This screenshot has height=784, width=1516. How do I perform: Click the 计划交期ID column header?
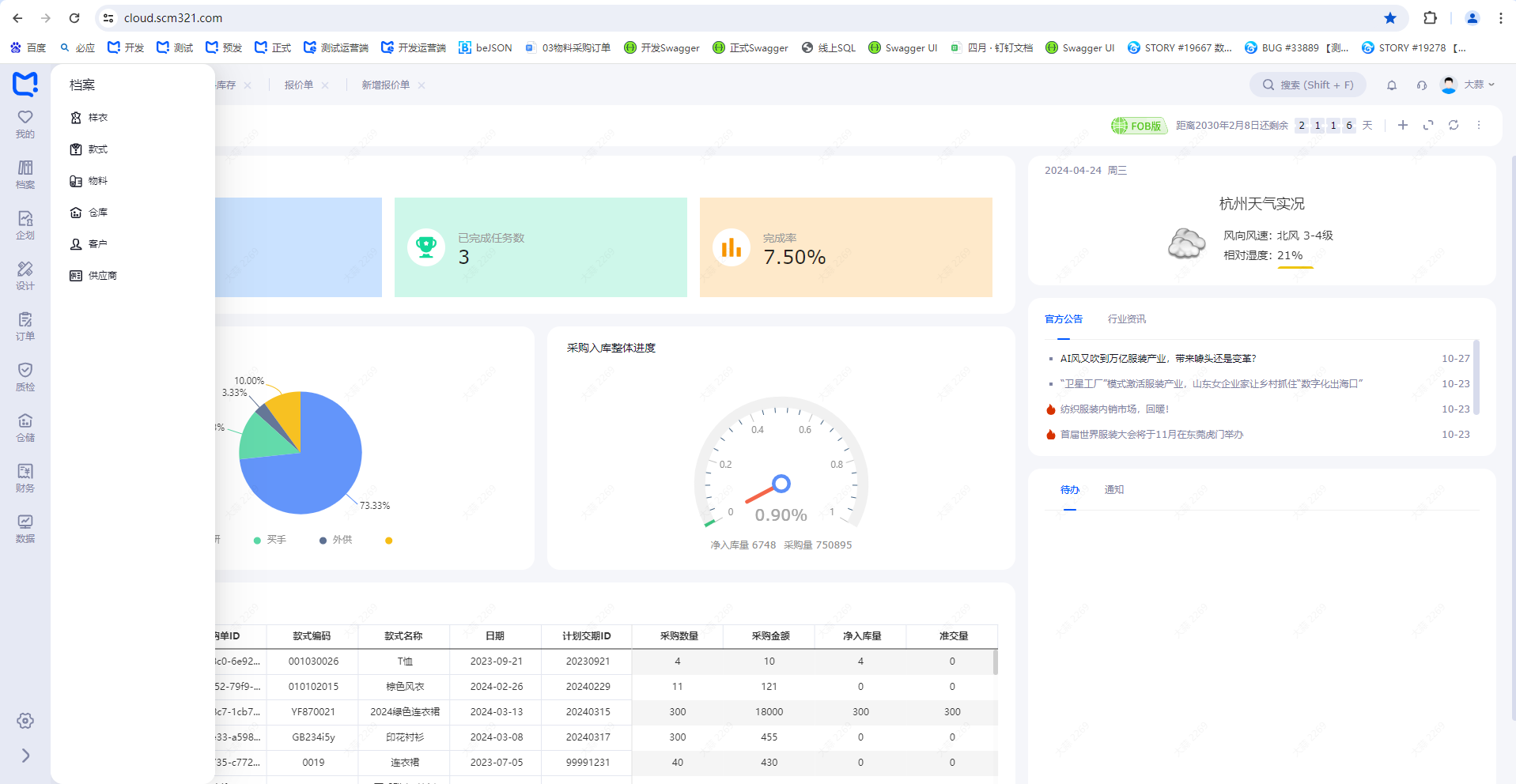pyautogui.click(x=587, y=636)
